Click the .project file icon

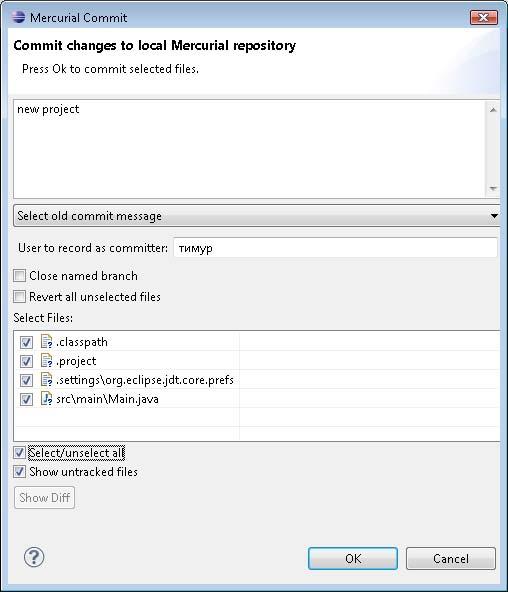[46, 361]
